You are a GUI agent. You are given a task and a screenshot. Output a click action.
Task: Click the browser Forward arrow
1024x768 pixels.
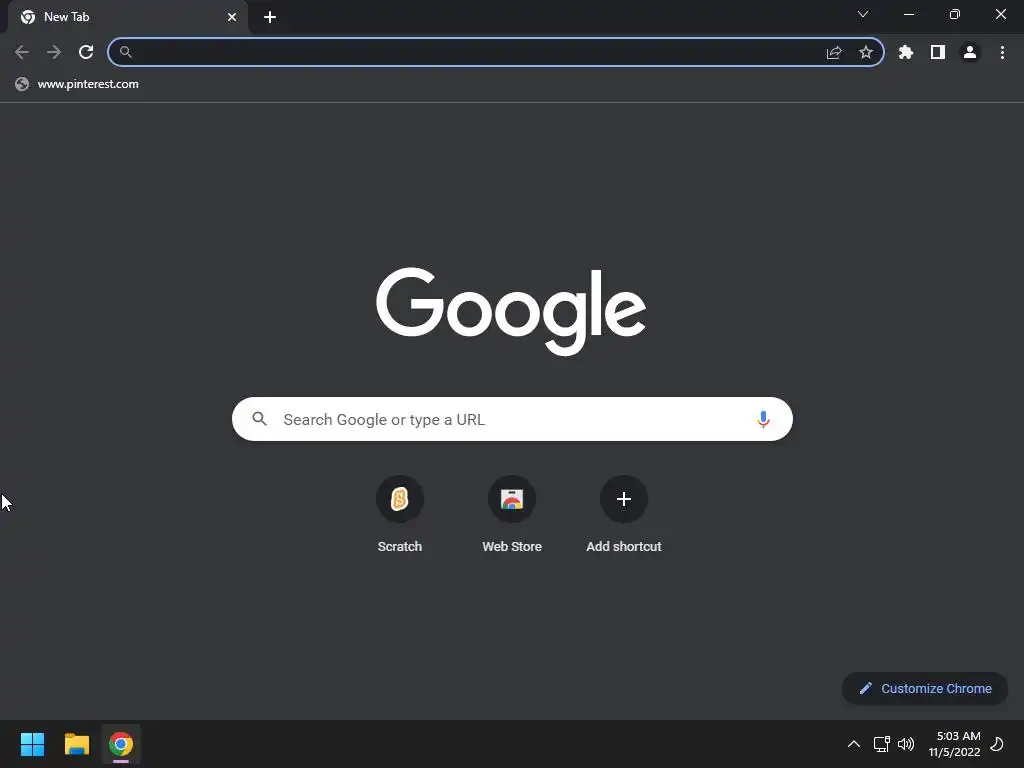[x=54, y=52]
